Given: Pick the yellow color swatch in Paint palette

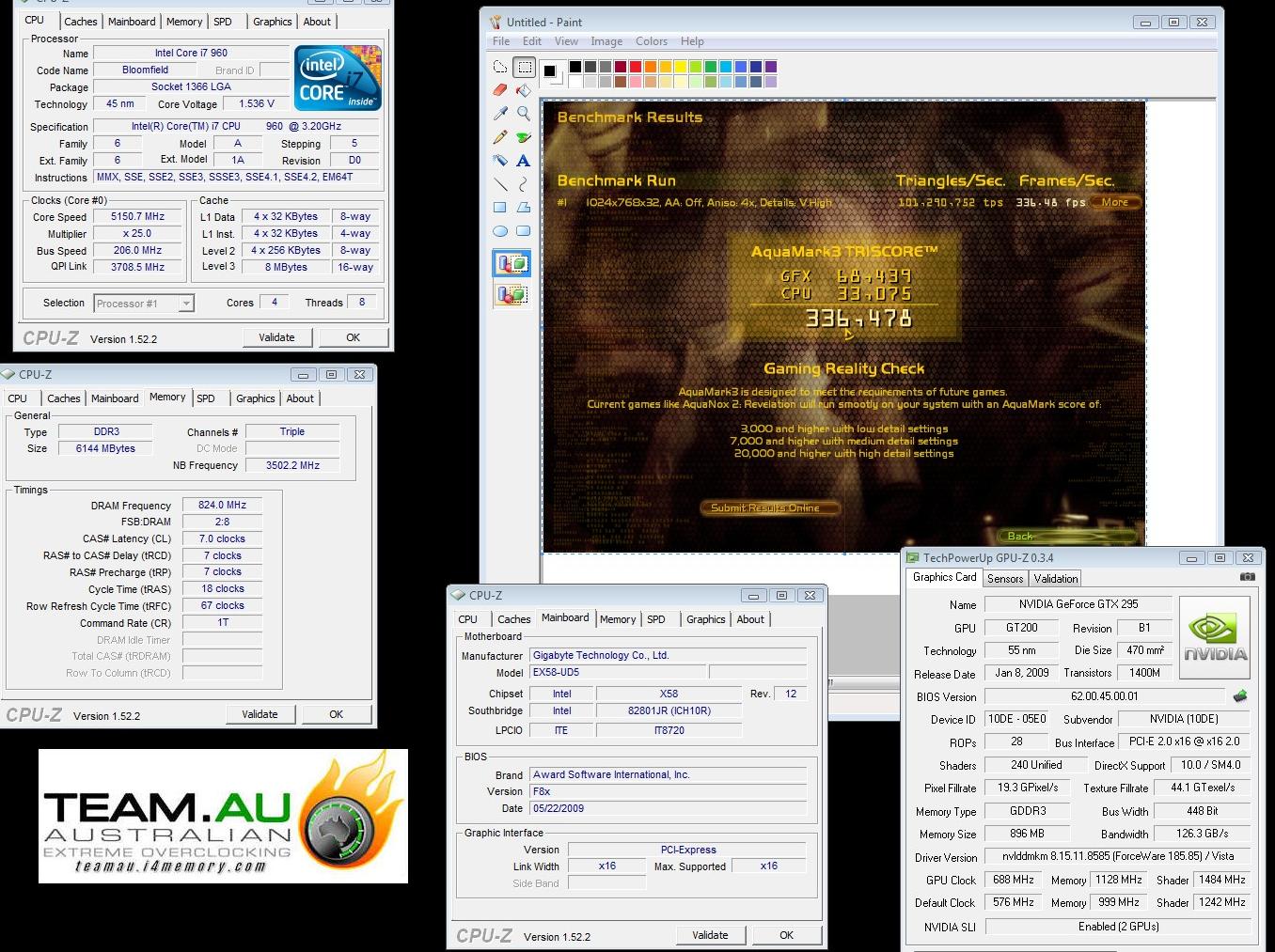Looking at the screenshot, I should coord(680,67).
